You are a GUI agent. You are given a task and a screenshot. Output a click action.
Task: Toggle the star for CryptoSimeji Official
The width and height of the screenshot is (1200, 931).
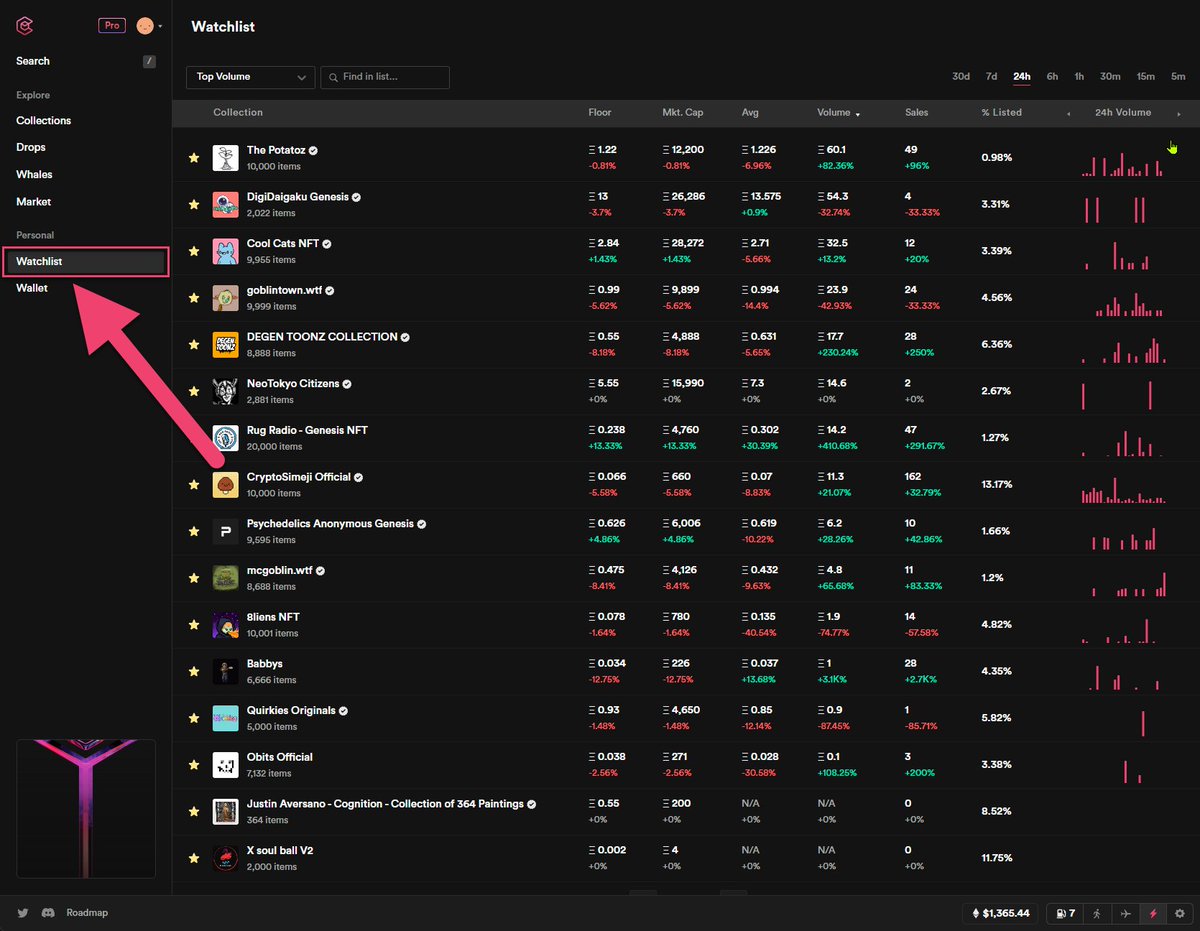point(194,485)
